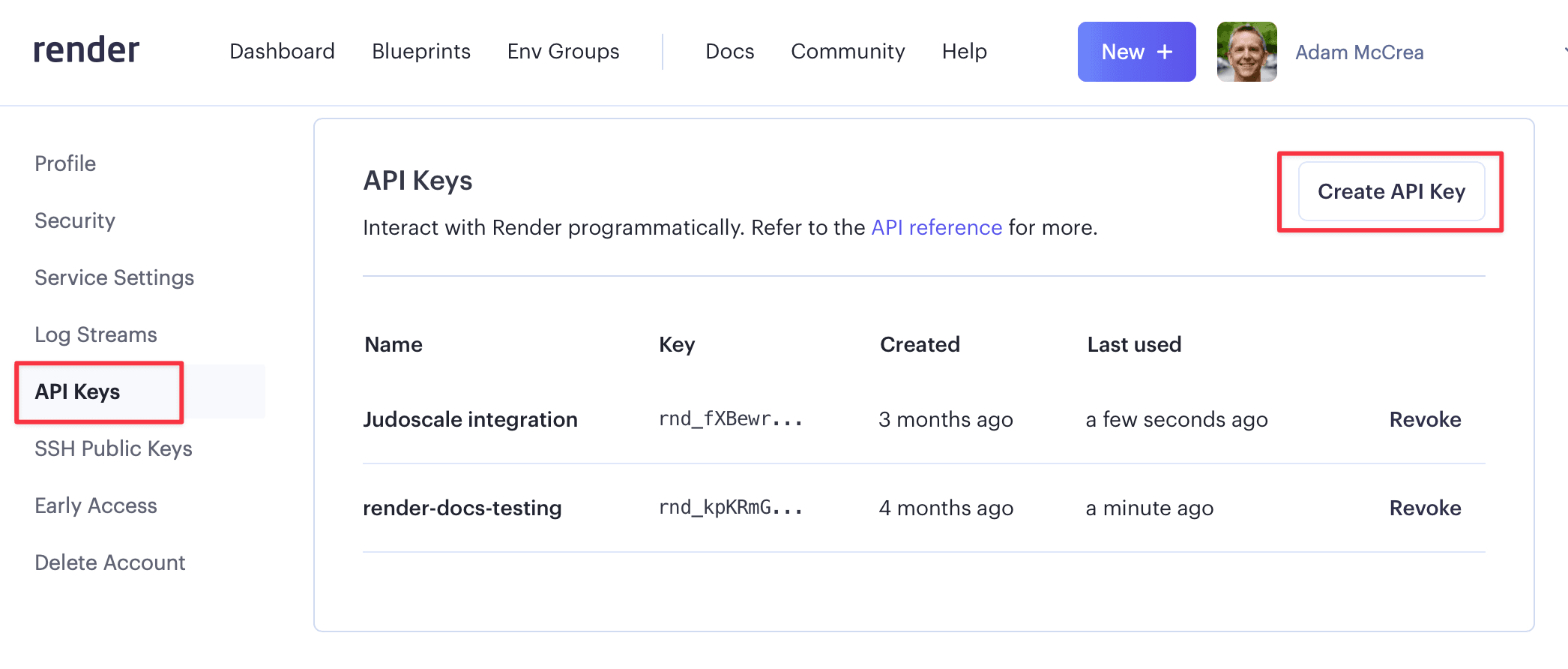
Task: Open Service Settings in the sidebar
Action: (x=114, y=277)
